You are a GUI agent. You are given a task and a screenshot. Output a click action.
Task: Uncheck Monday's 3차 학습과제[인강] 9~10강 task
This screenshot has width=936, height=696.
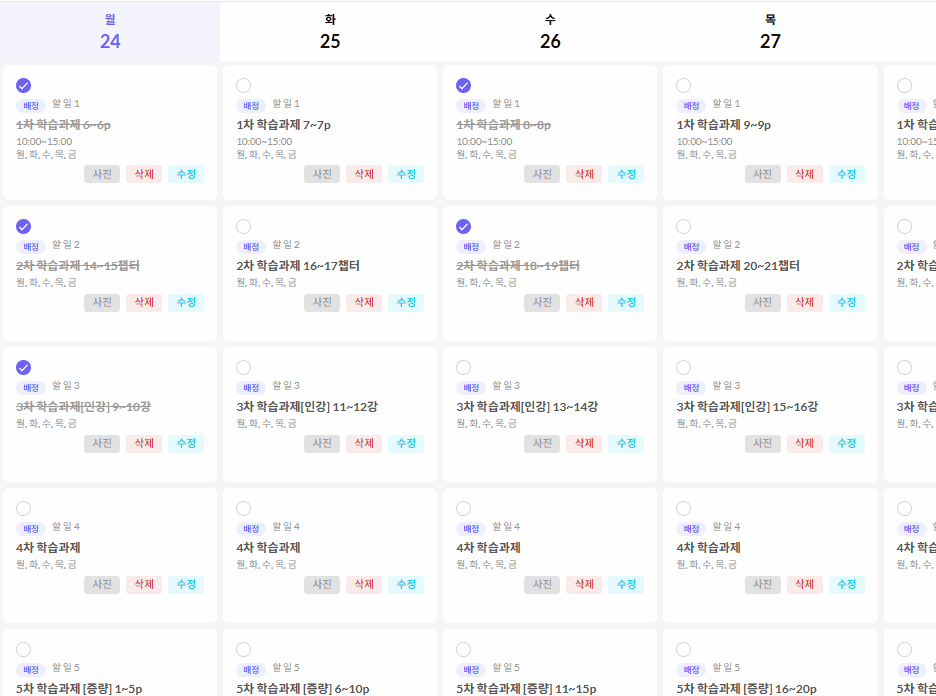tap(24, 367)
